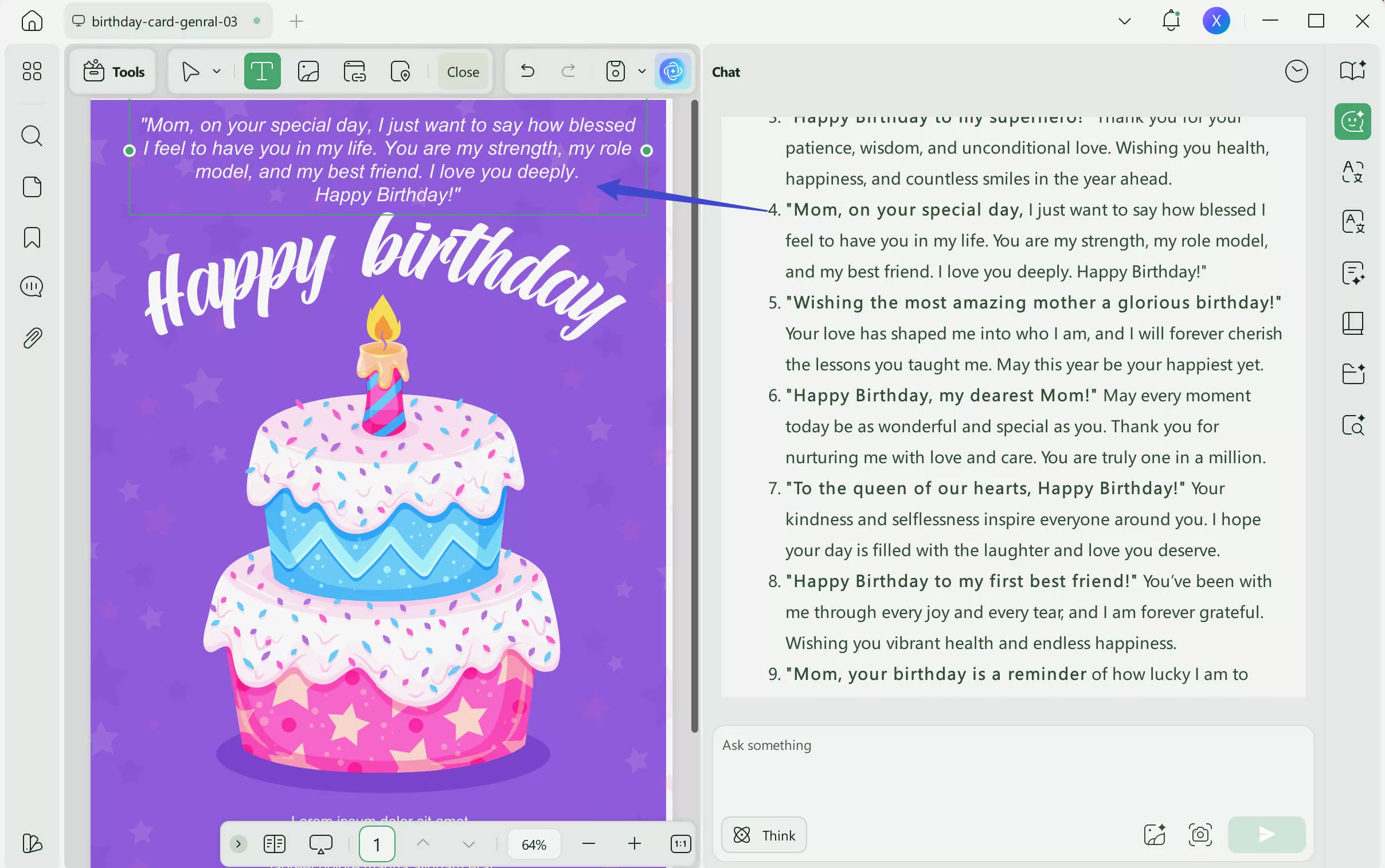Adjust the 64% zoom level control
This screenshot has height=868, width=1385.
533,843
